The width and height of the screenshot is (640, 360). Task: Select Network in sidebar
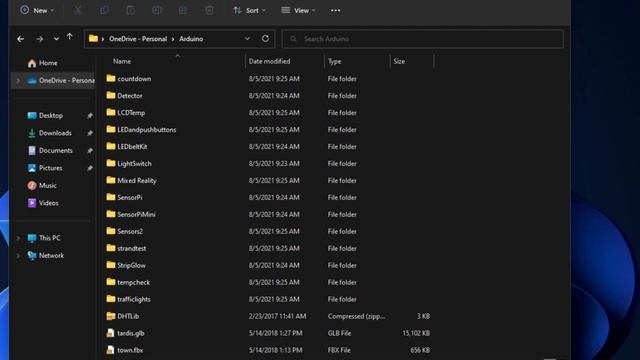pos(45,256)
